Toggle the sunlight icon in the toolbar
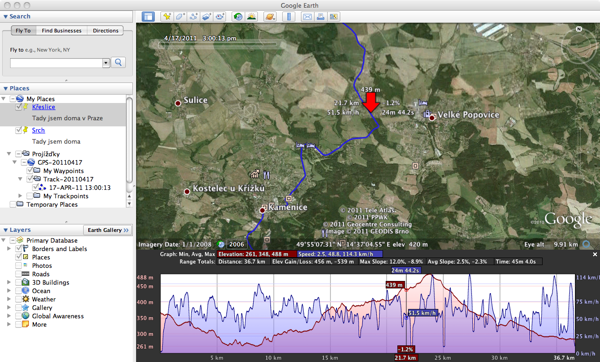Viewport: 600px width, 362px height. [251, 16]
